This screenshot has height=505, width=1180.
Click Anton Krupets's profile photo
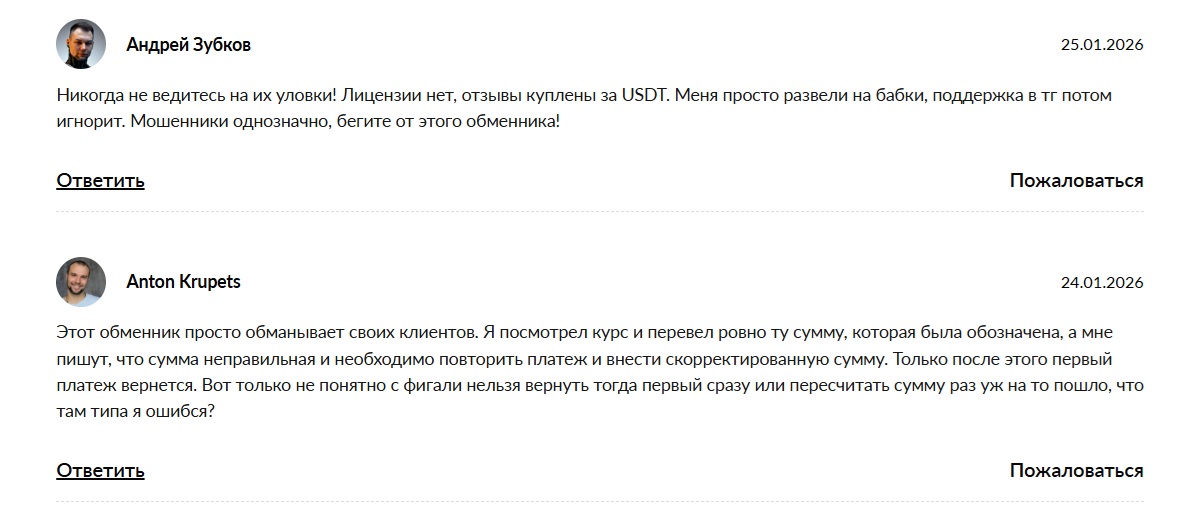coord(81,282)
